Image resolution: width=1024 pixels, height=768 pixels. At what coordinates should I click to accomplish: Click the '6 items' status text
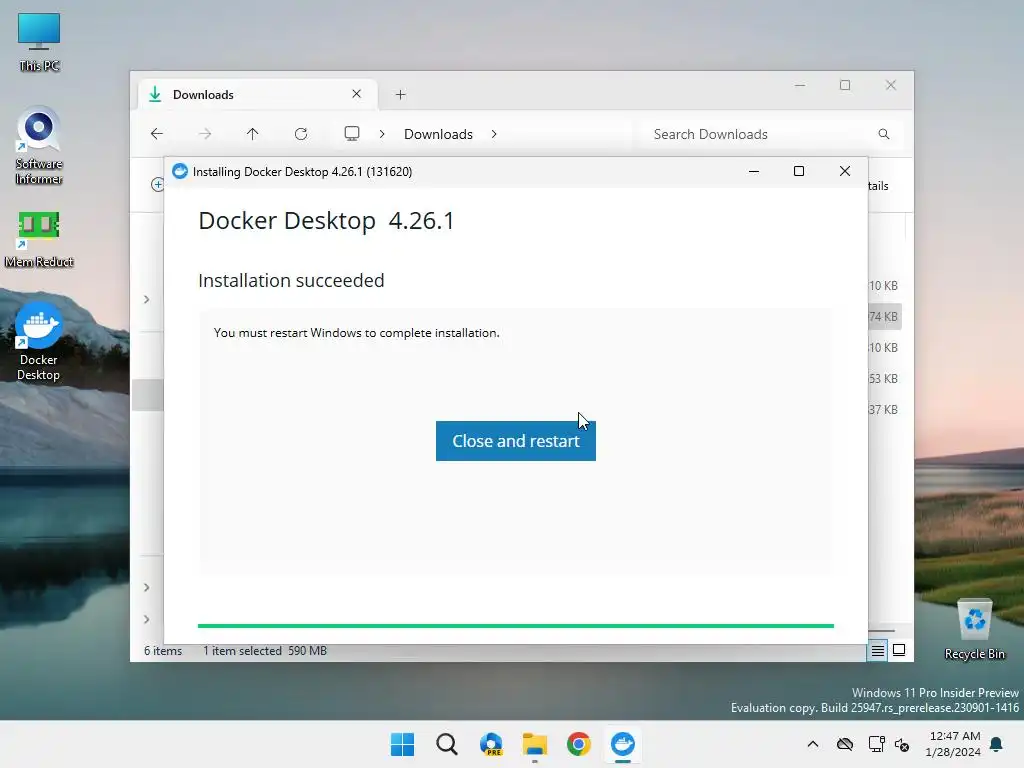pyautogui.click(x=163, y=650)
